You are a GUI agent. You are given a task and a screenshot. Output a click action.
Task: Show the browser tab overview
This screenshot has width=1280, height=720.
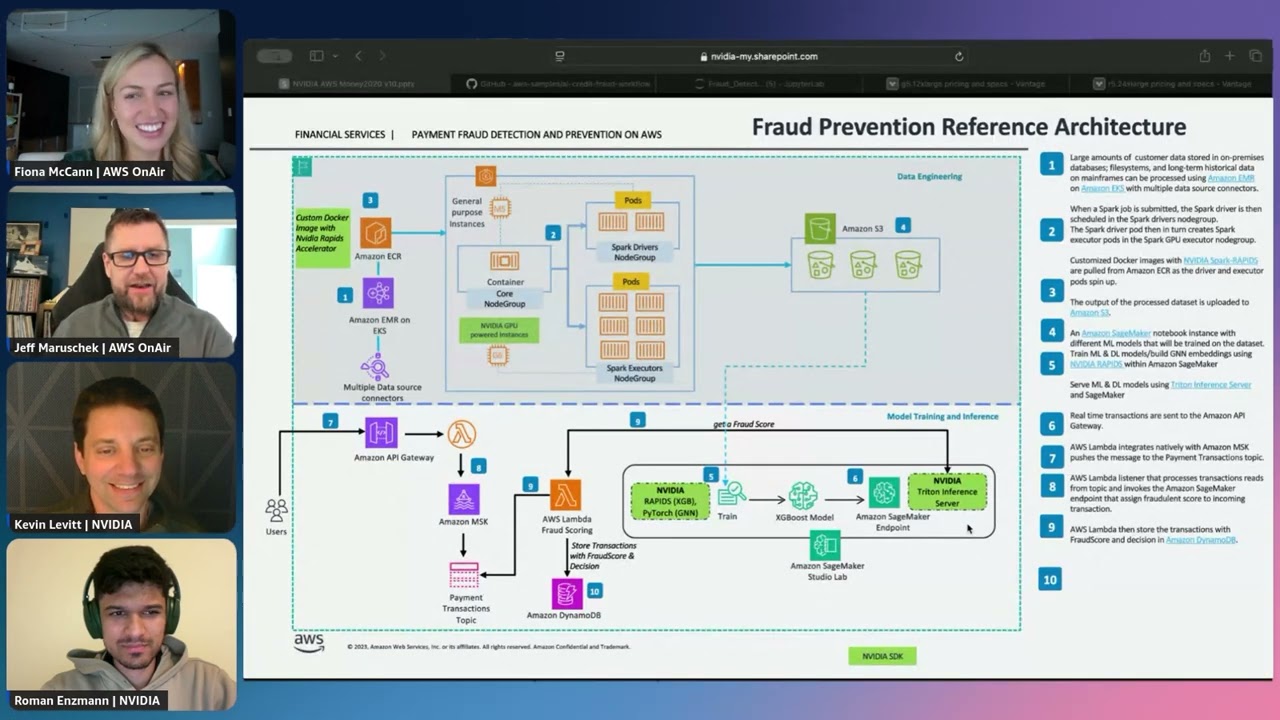(x=1255, y=56)
